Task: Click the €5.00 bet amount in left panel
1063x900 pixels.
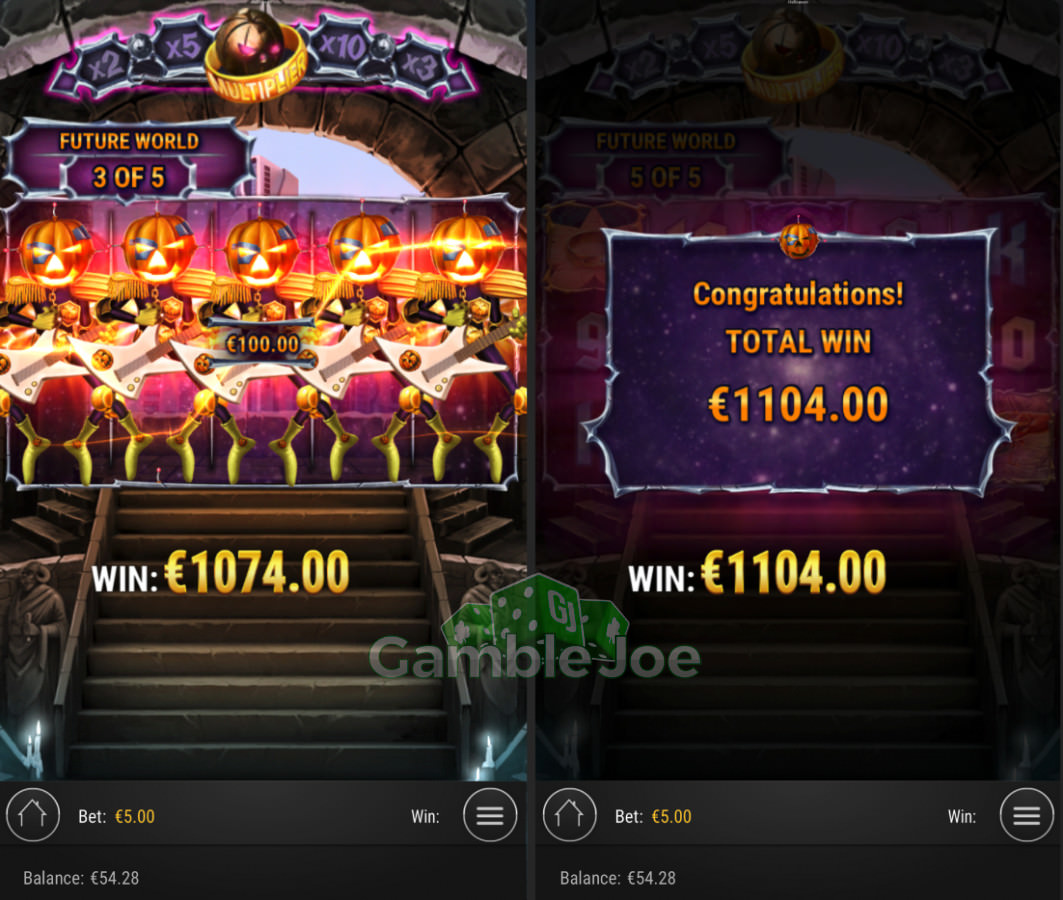Action: click(x=135, y=817)
